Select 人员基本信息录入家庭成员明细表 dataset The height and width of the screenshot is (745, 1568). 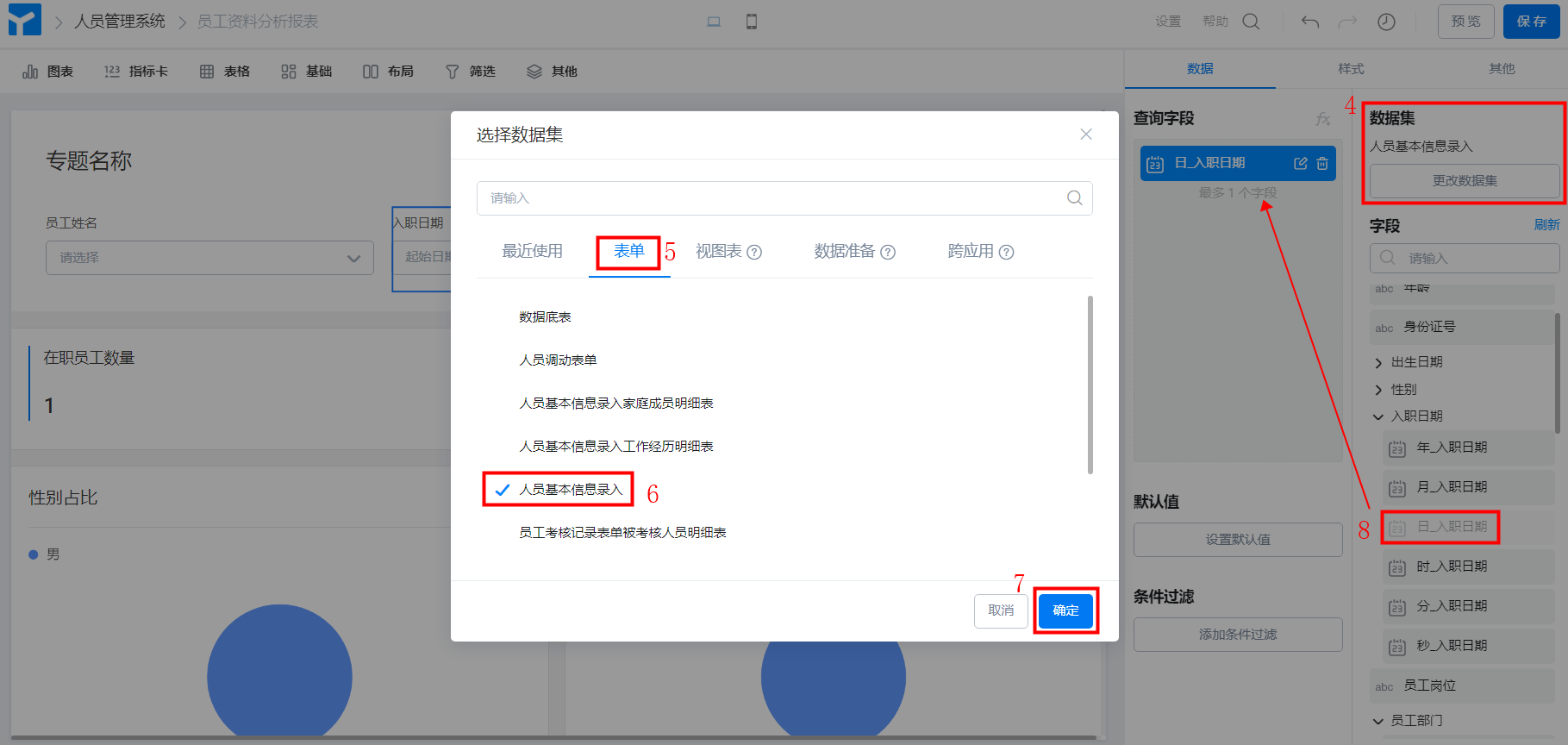tap(616, 403)
